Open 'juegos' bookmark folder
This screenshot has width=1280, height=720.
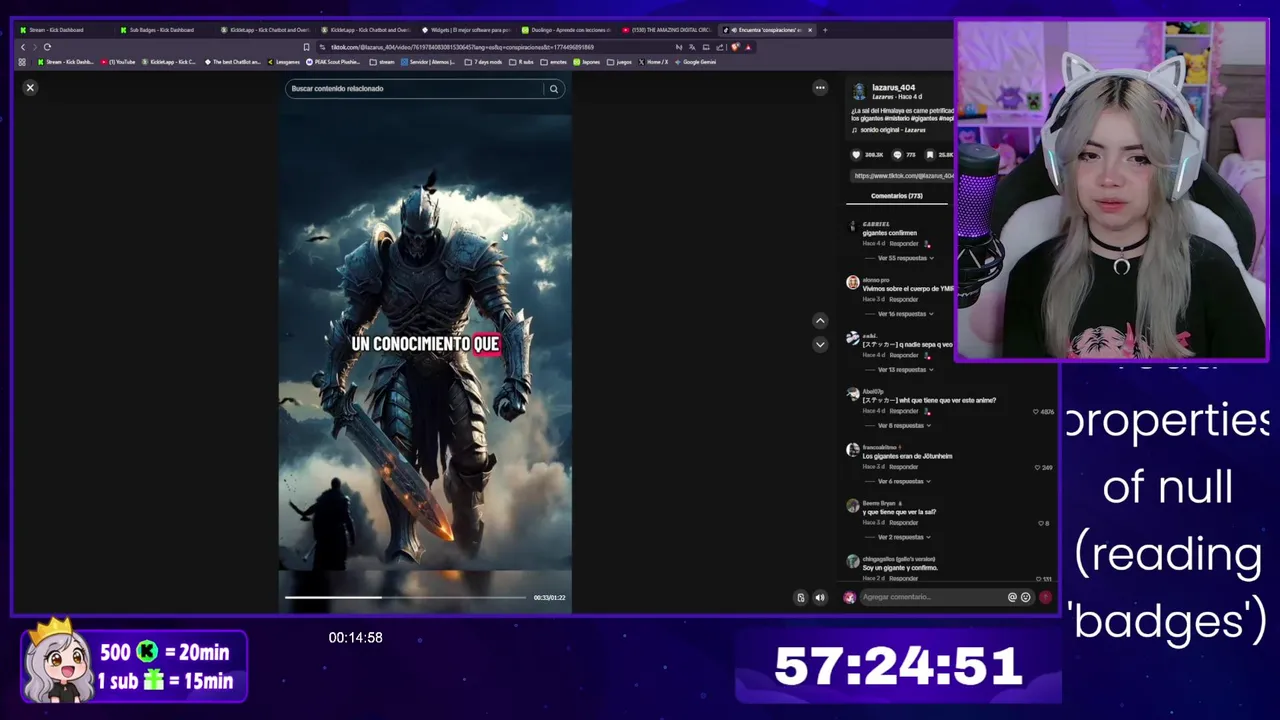click(620, 62)
